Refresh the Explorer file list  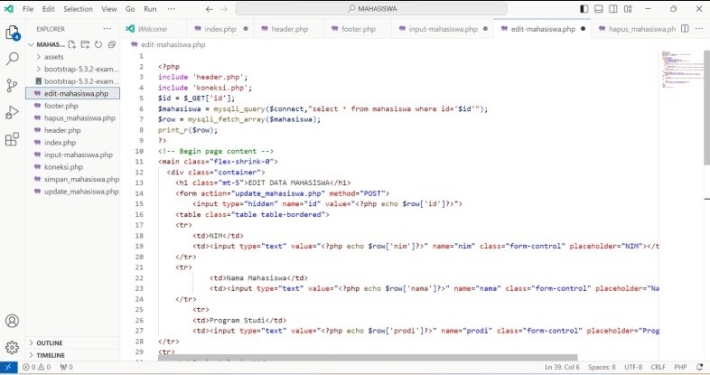tap(98, 44)
